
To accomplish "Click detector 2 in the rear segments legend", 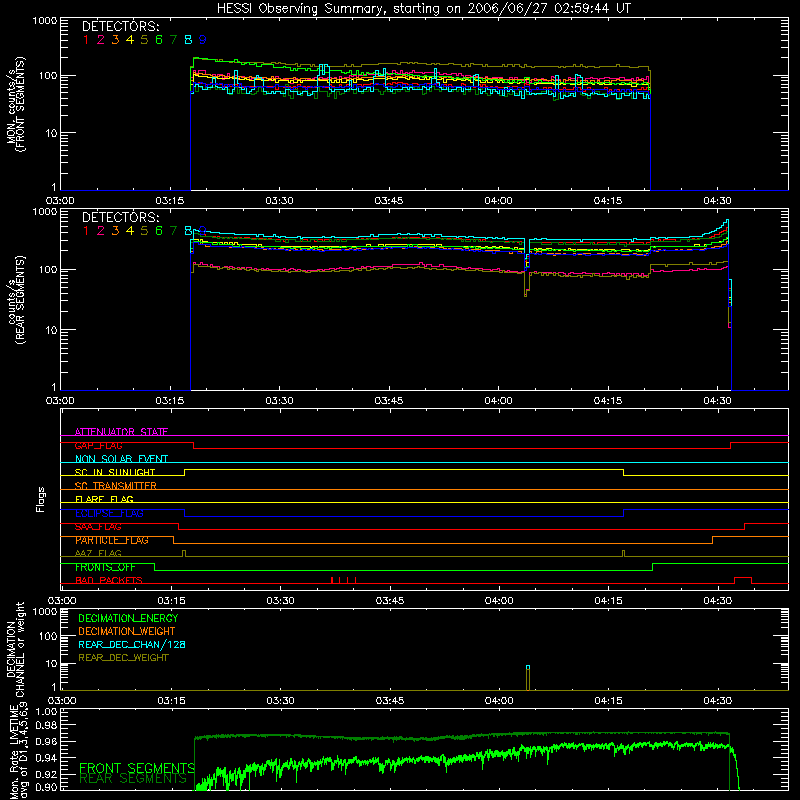I will click(101, 231).
